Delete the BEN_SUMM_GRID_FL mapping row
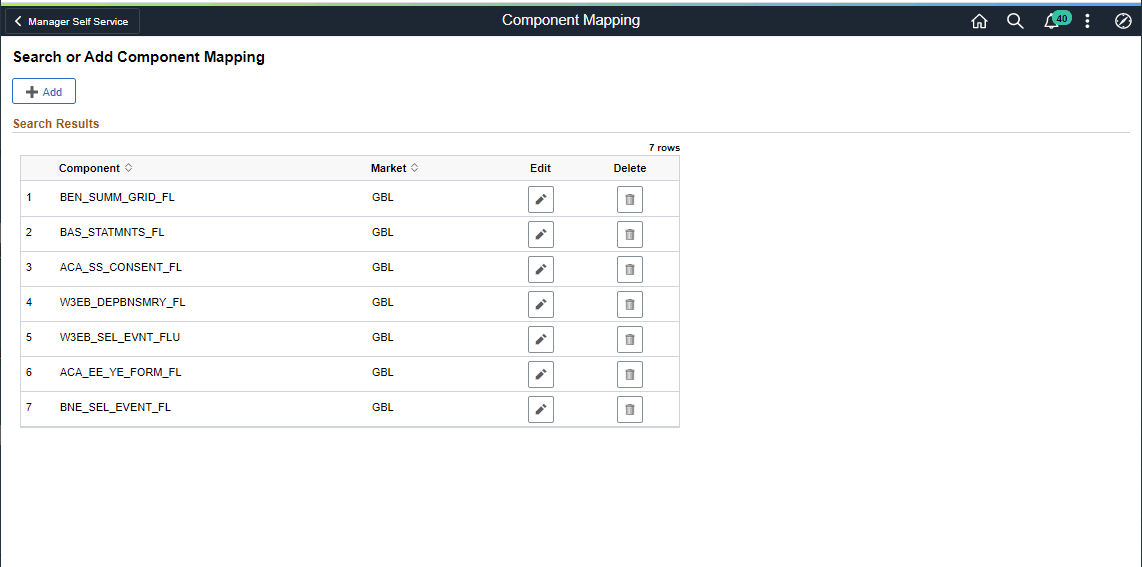The height and width of the screenshot is (567, 1142). [630, 199]
